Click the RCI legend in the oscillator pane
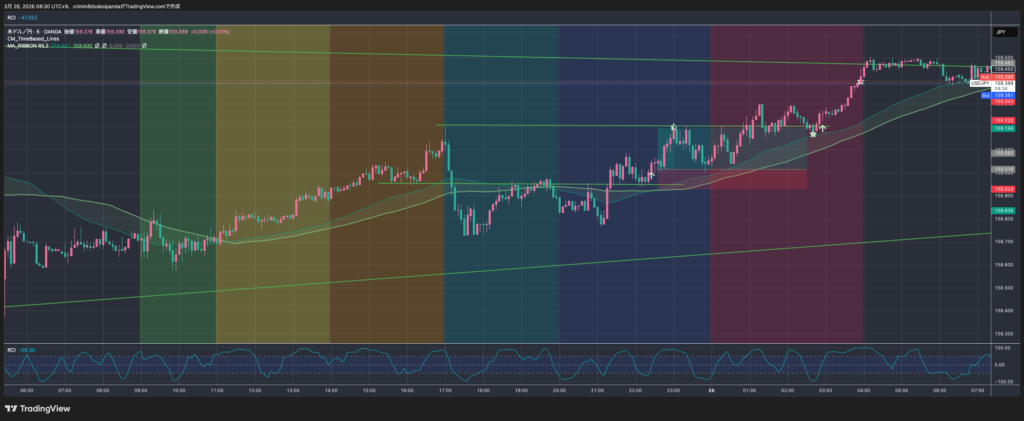Viewport: 1024px width, 421px height. coord(12,349)
